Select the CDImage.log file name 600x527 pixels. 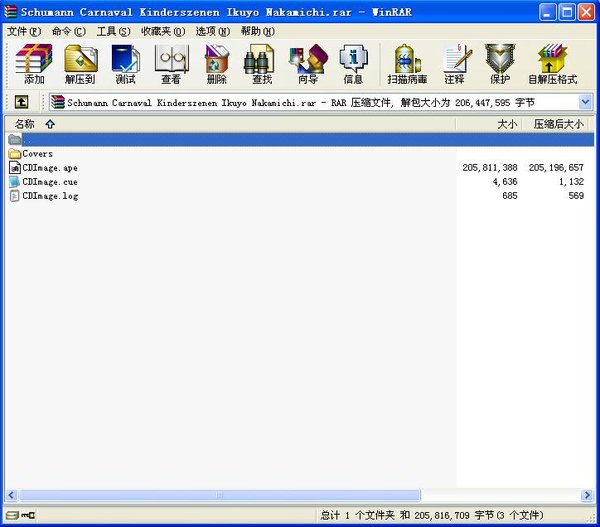50,196
